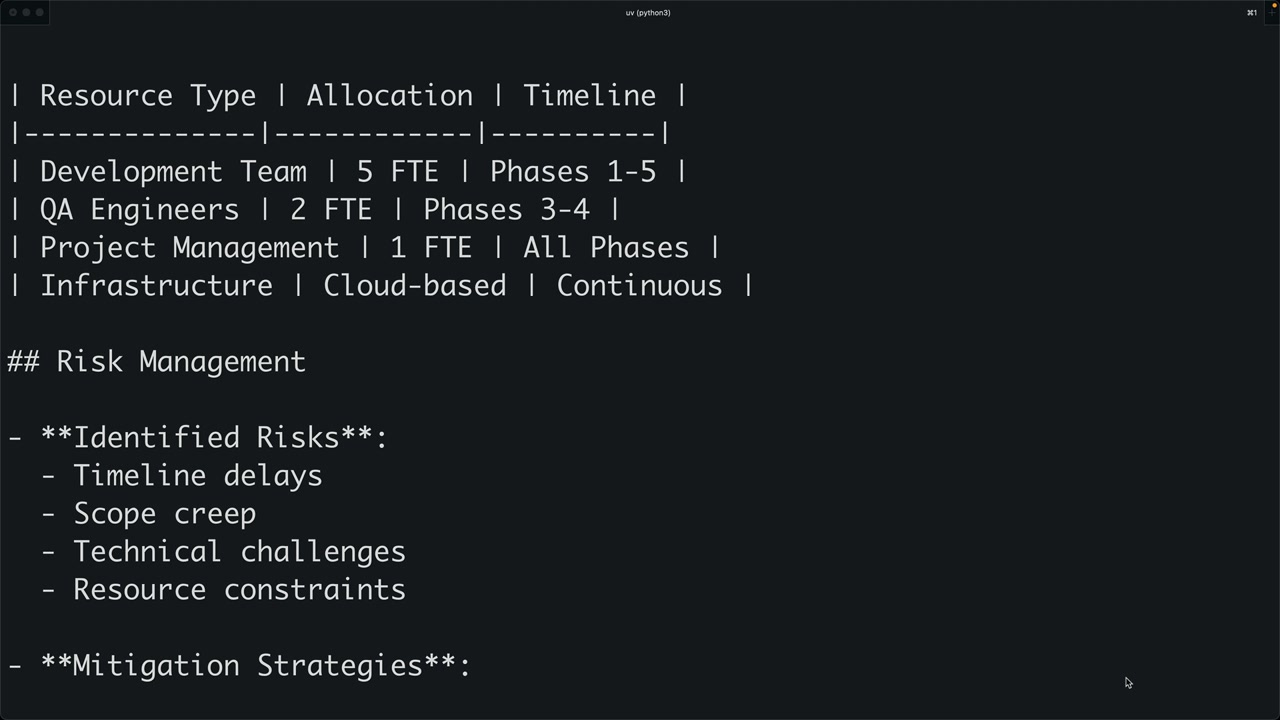Click the "Timeline" column header text

(589, 96)
